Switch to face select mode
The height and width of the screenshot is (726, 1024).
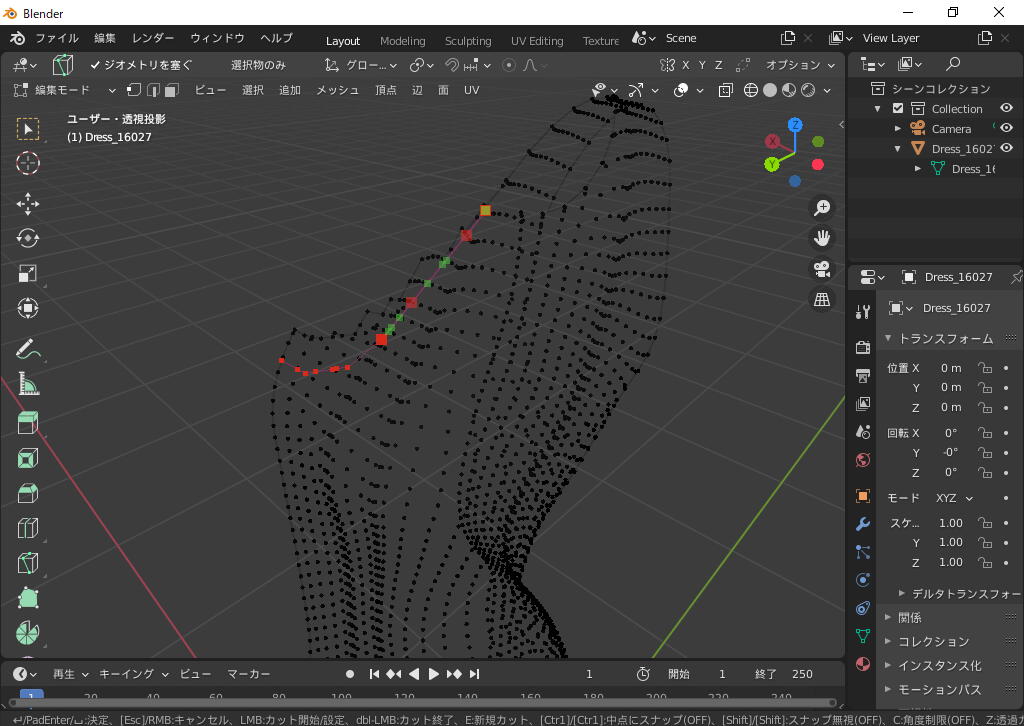[x=172, y=90]
